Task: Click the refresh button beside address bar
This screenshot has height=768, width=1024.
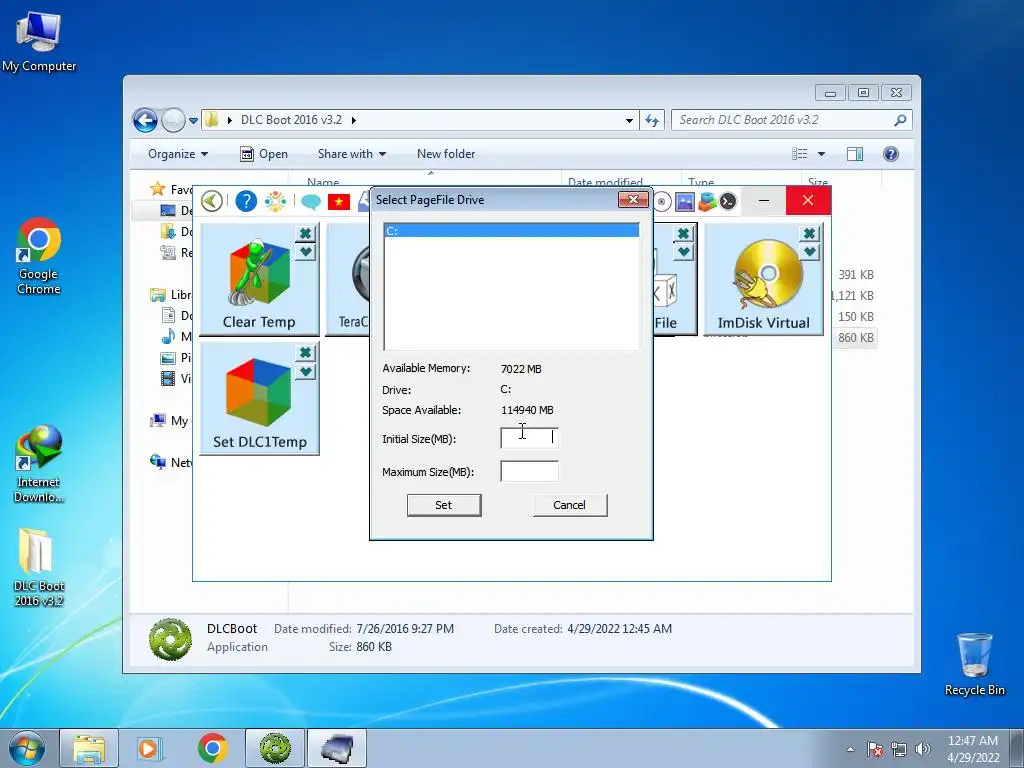Action: (652, 120)
